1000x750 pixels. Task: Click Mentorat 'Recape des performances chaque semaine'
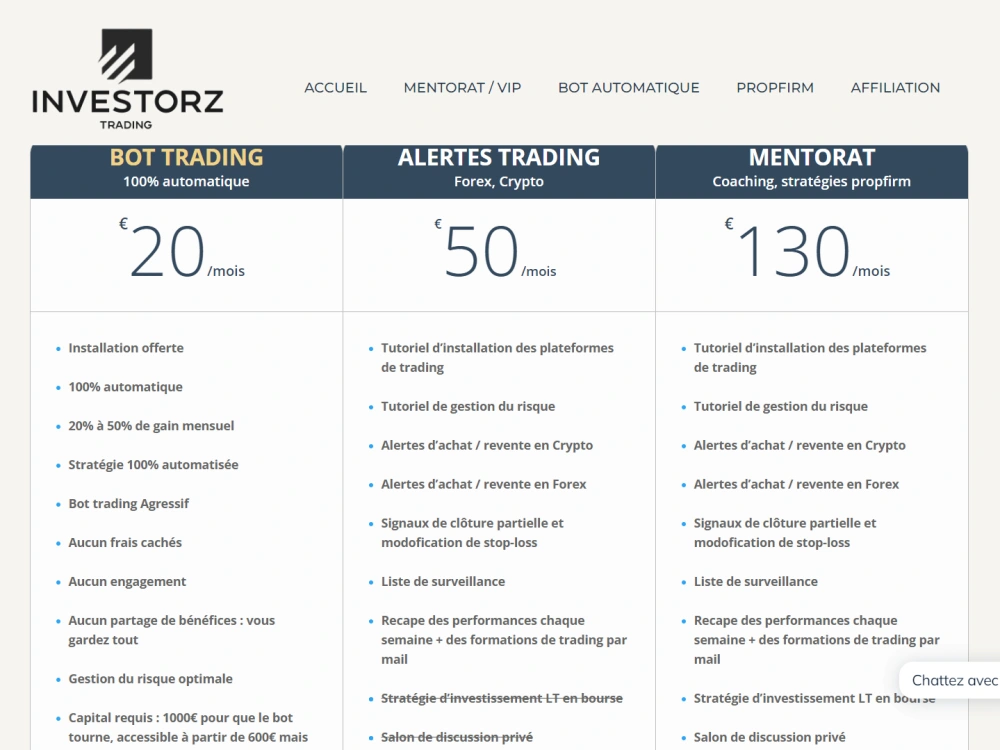click(816, 640)
